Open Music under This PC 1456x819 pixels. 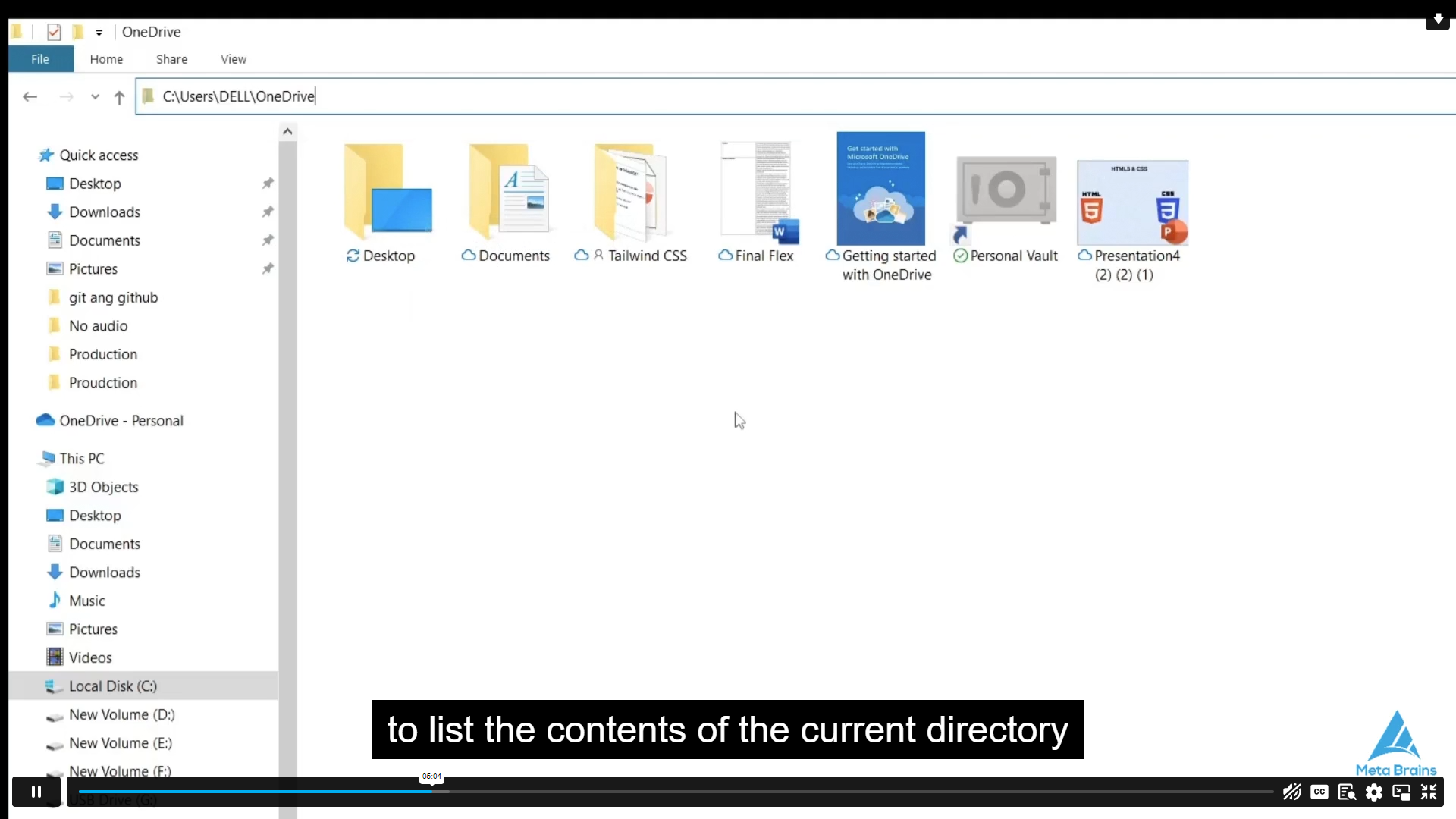click(x=77, y=601)
